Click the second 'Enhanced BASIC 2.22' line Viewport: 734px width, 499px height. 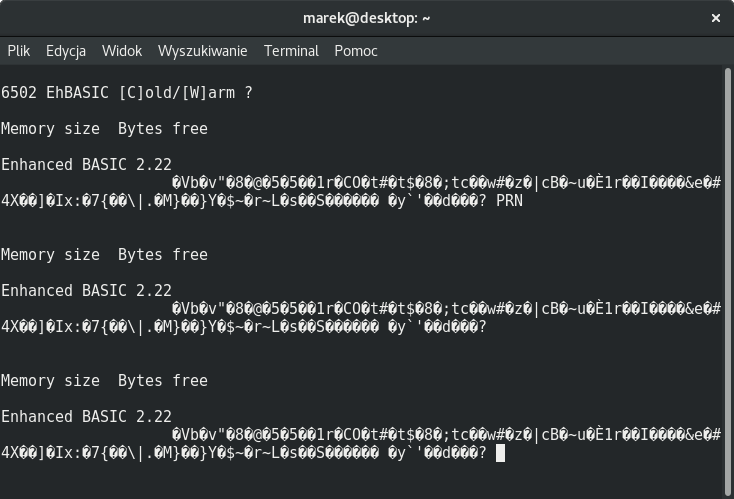click(87, 291)
